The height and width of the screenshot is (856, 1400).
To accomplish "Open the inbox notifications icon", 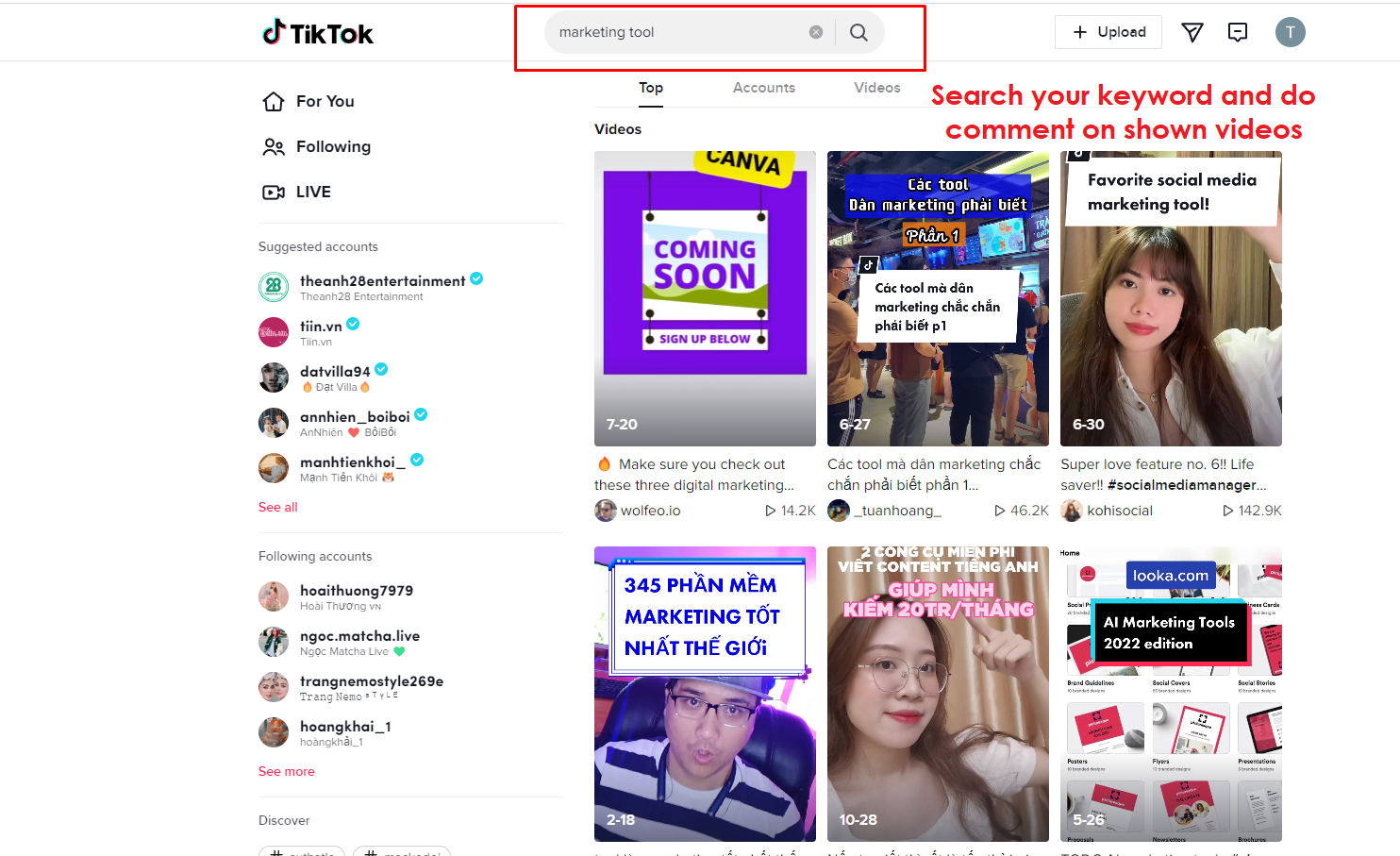I will [1238, 32].
